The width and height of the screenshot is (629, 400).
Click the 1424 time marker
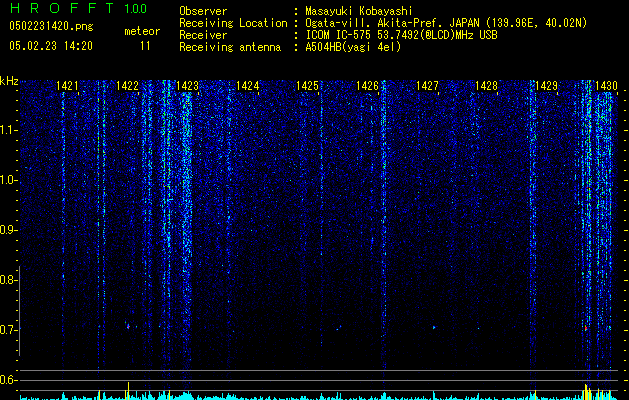coord(248,86)
